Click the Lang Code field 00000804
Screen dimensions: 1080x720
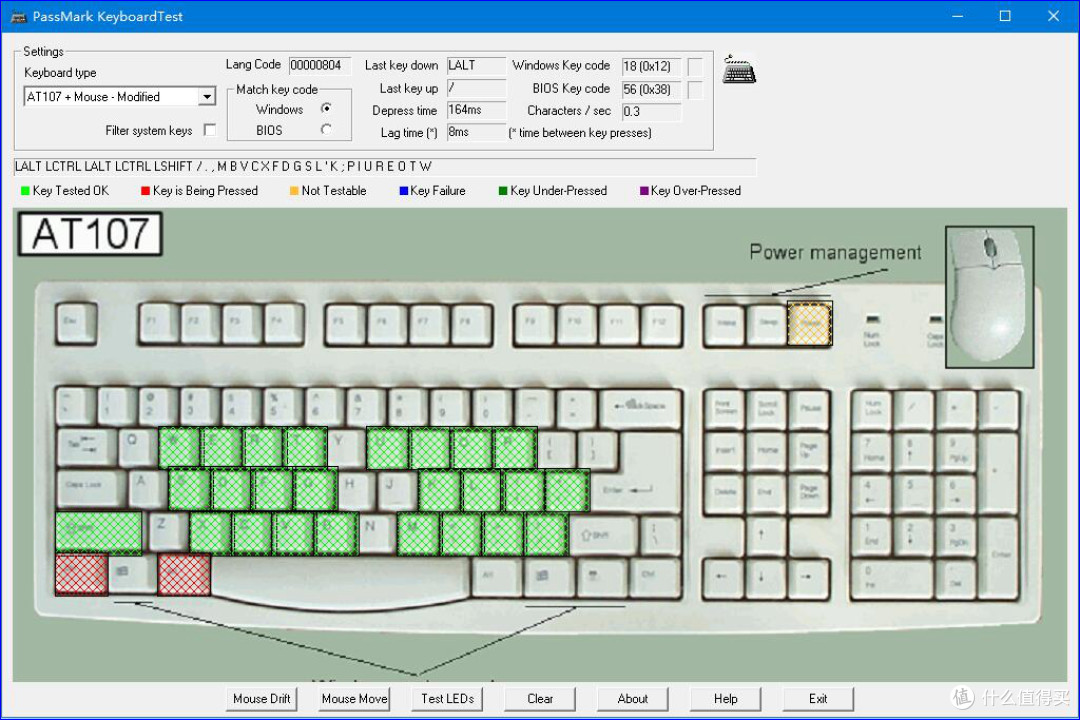click(x=320, y=65)
